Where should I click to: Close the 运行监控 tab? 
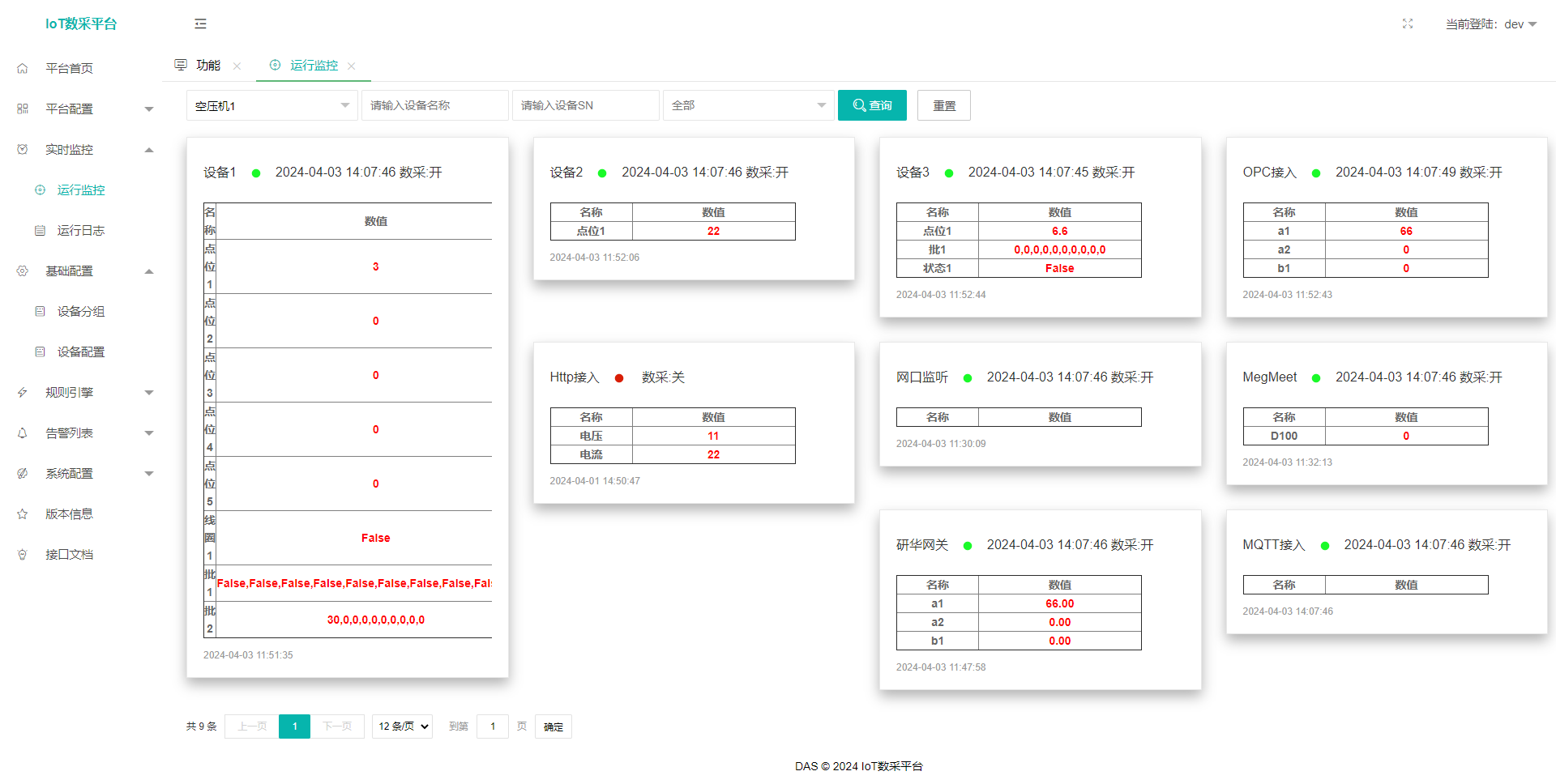[351, 66]
